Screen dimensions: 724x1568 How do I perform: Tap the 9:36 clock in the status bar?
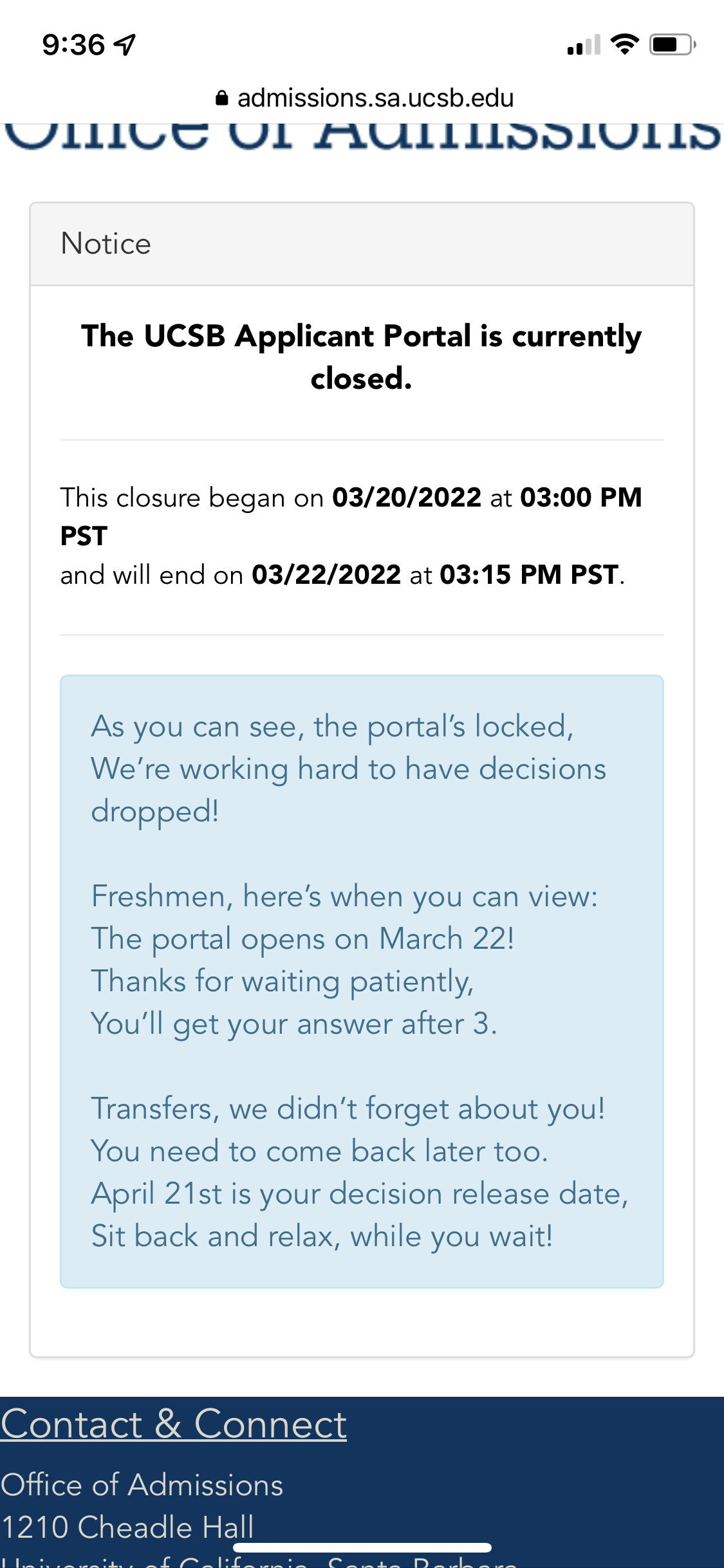tap(73, 45)
